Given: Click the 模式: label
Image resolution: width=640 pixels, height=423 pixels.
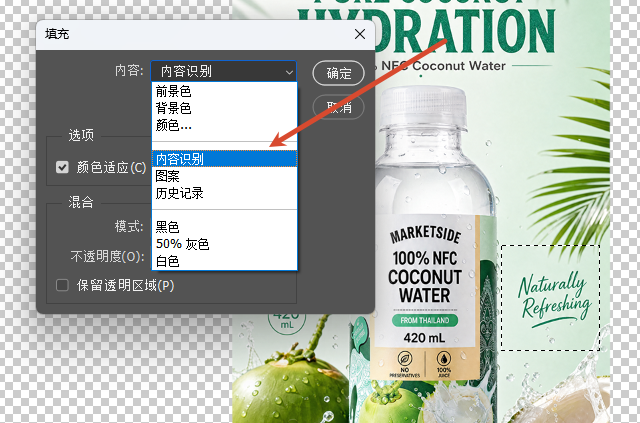Looking at the screenshot, I should pyautogui.click(x=129, y=226).
